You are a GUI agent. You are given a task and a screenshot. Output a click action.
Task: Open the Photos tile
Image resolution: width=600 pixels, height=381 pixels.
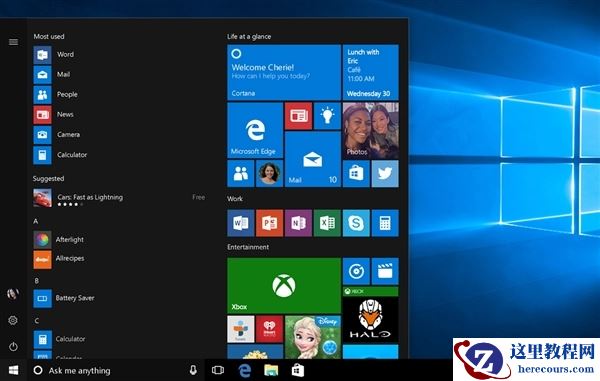click(x=370, y=130)
